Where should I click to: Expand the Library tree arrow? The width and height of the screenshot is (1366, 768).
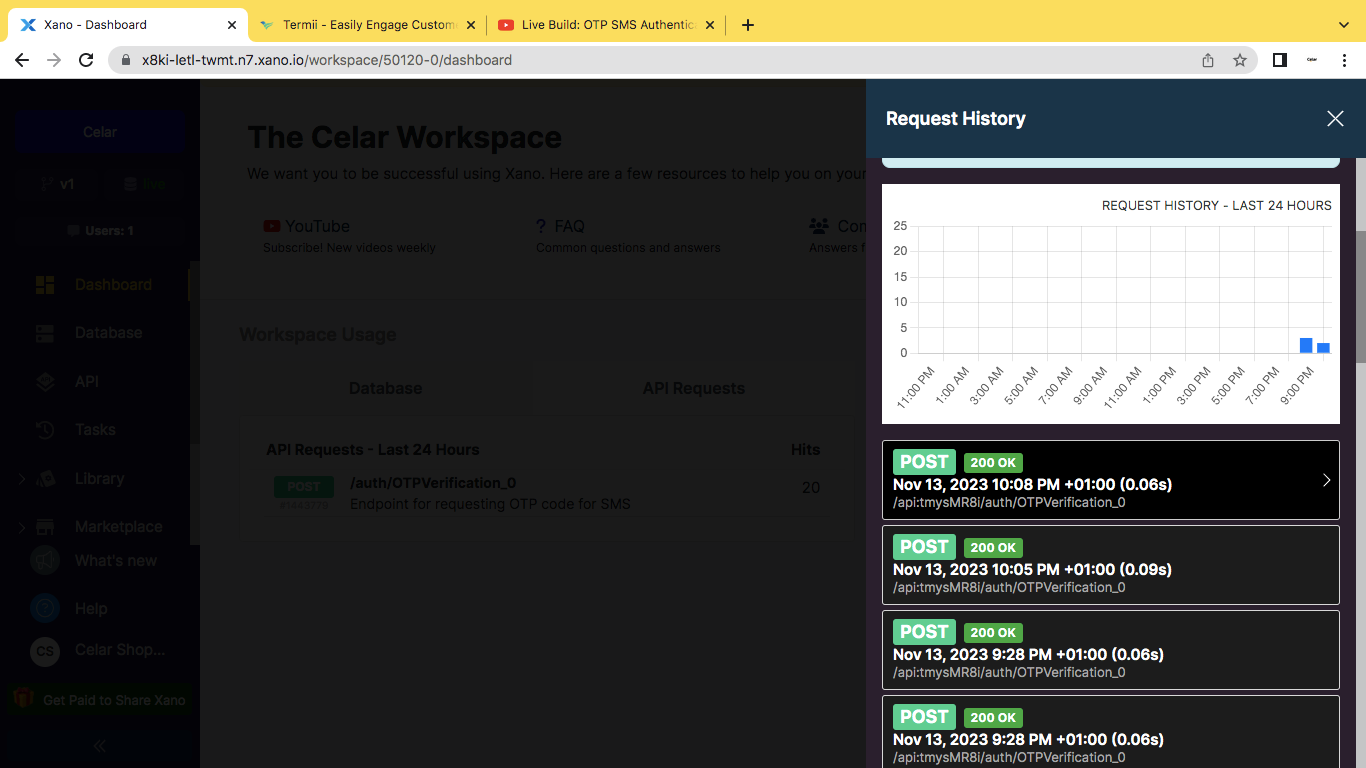tap(21, 479)
